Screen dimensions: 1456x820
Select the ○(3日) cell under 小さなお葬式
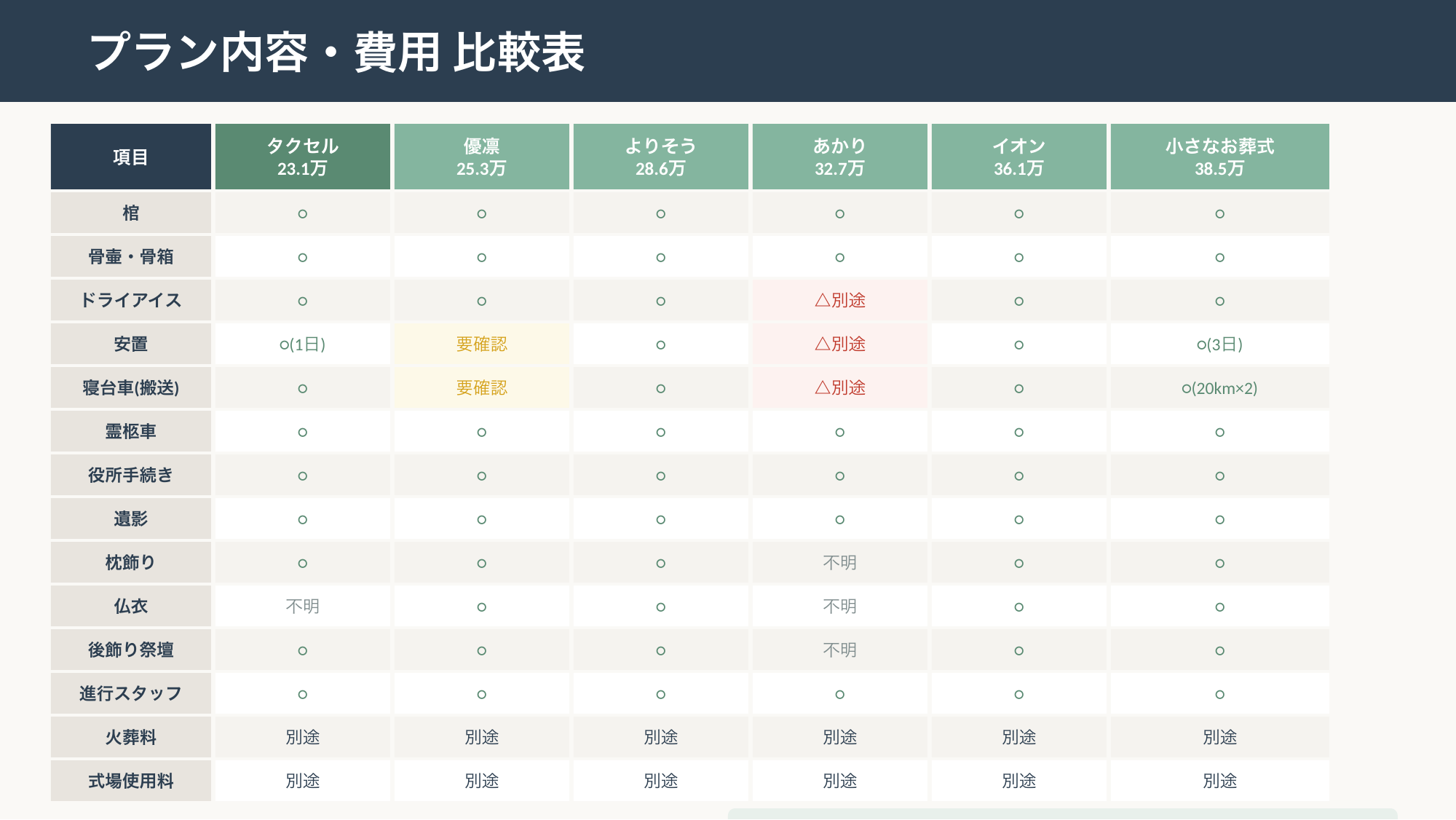[1219, 344]
